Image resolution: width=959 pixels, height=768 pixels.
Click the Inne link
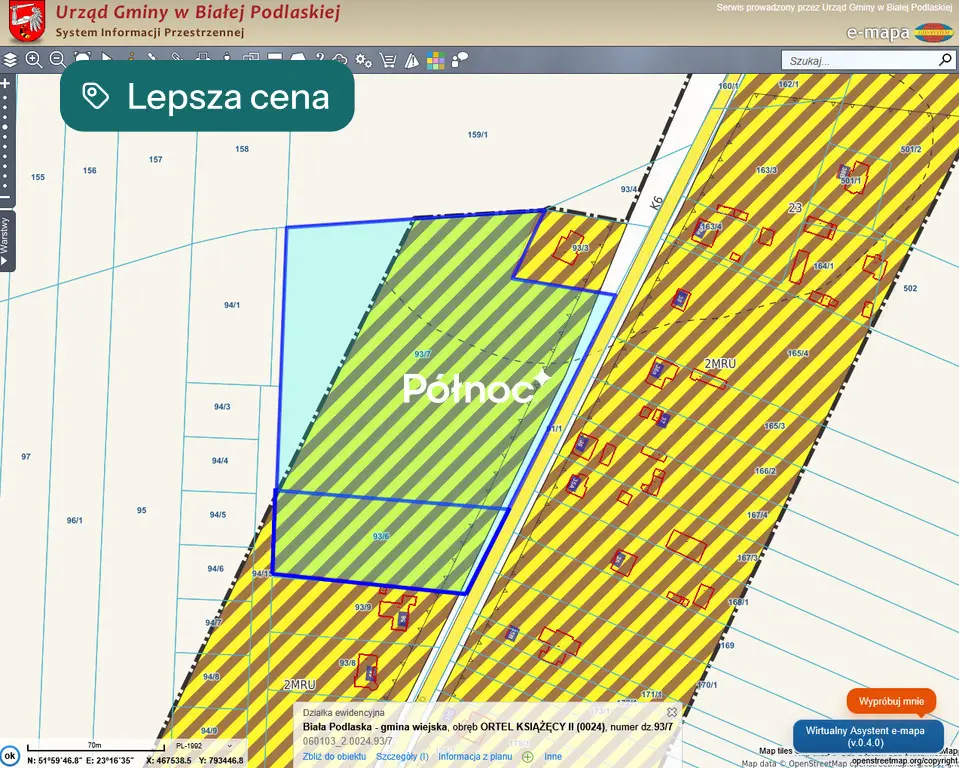[x=553, y=756]
